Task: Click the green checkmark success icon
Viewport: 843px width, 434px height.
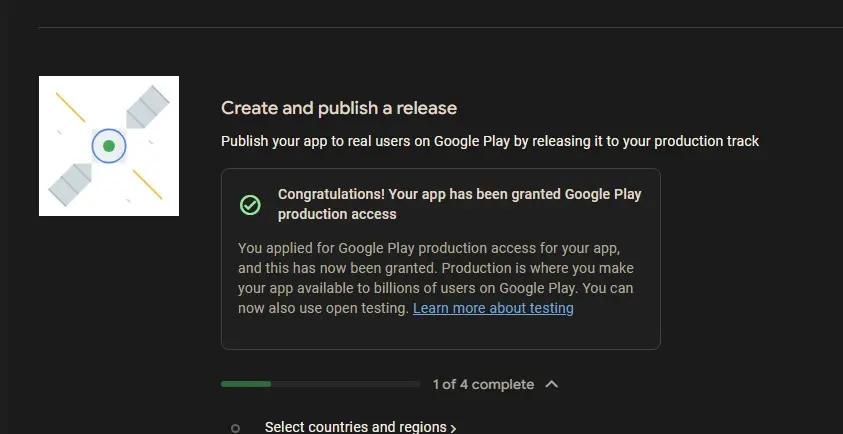Action: point(250,205)
